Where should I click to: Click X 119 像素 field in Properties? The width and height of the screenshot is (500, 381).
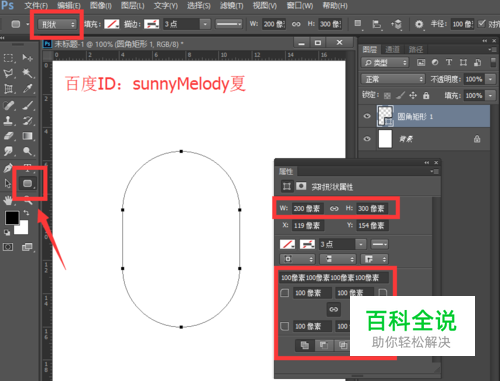pos(307,226)
